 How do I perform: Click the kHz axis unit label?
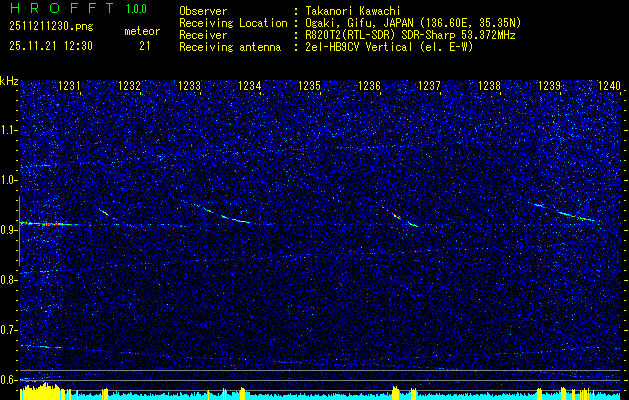coord(9,81)
